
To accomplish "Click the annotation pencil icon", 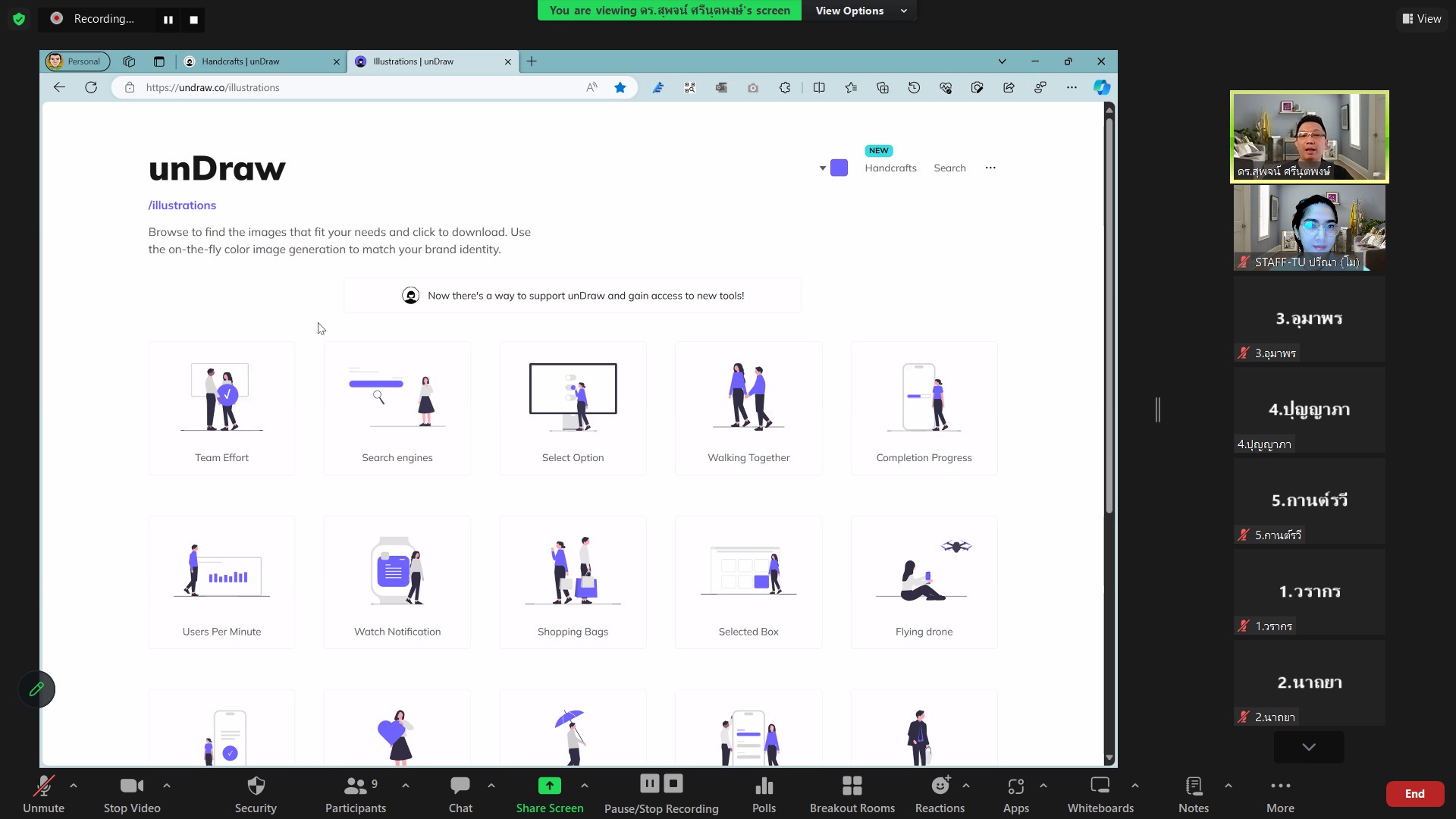I will point(36,689).
